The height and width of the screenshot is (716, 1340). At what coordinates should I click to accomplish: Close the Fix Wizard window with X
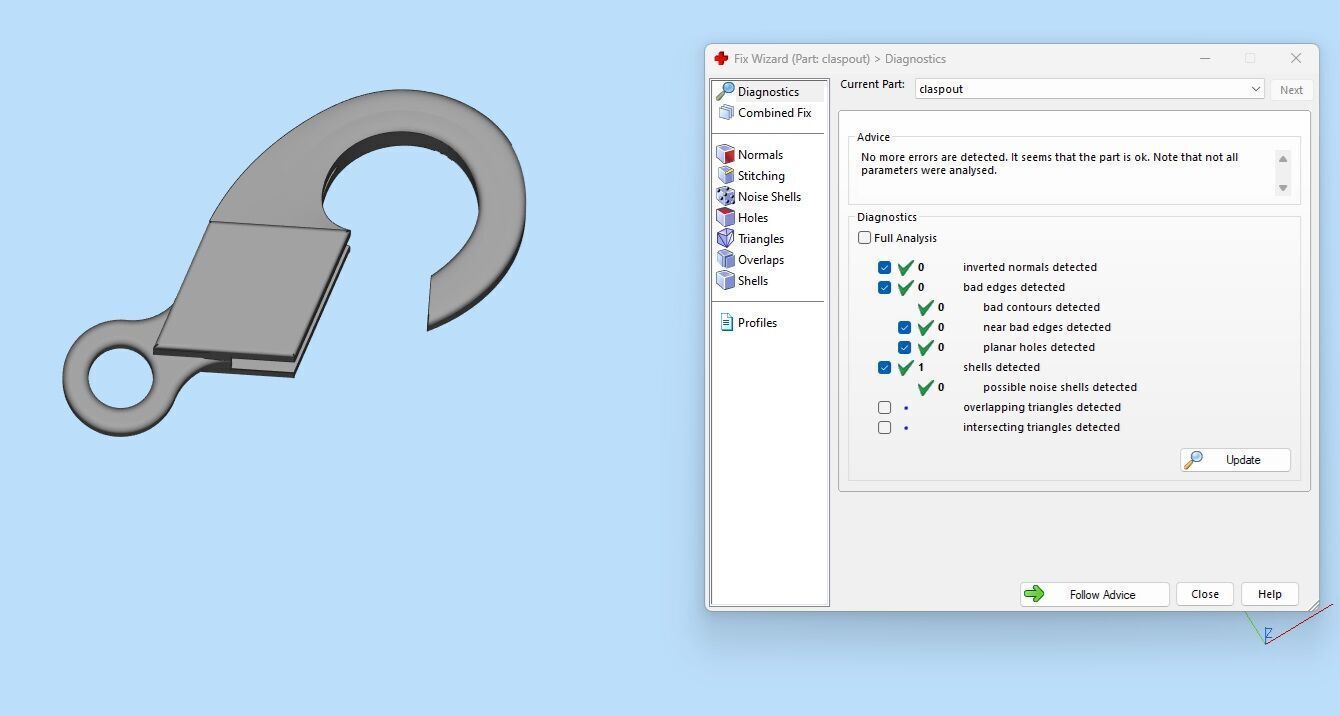click(x=1296, y=59)
